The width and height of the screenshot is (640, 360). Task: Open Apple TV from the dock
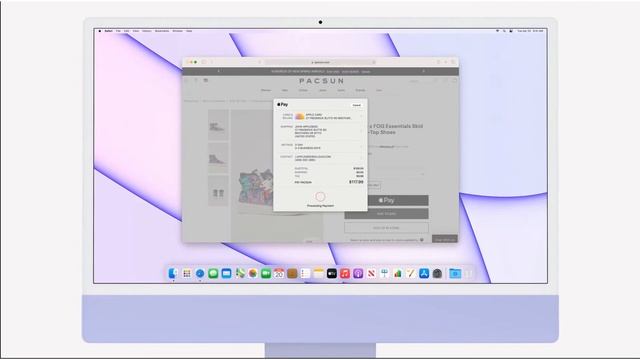[331, 273]
